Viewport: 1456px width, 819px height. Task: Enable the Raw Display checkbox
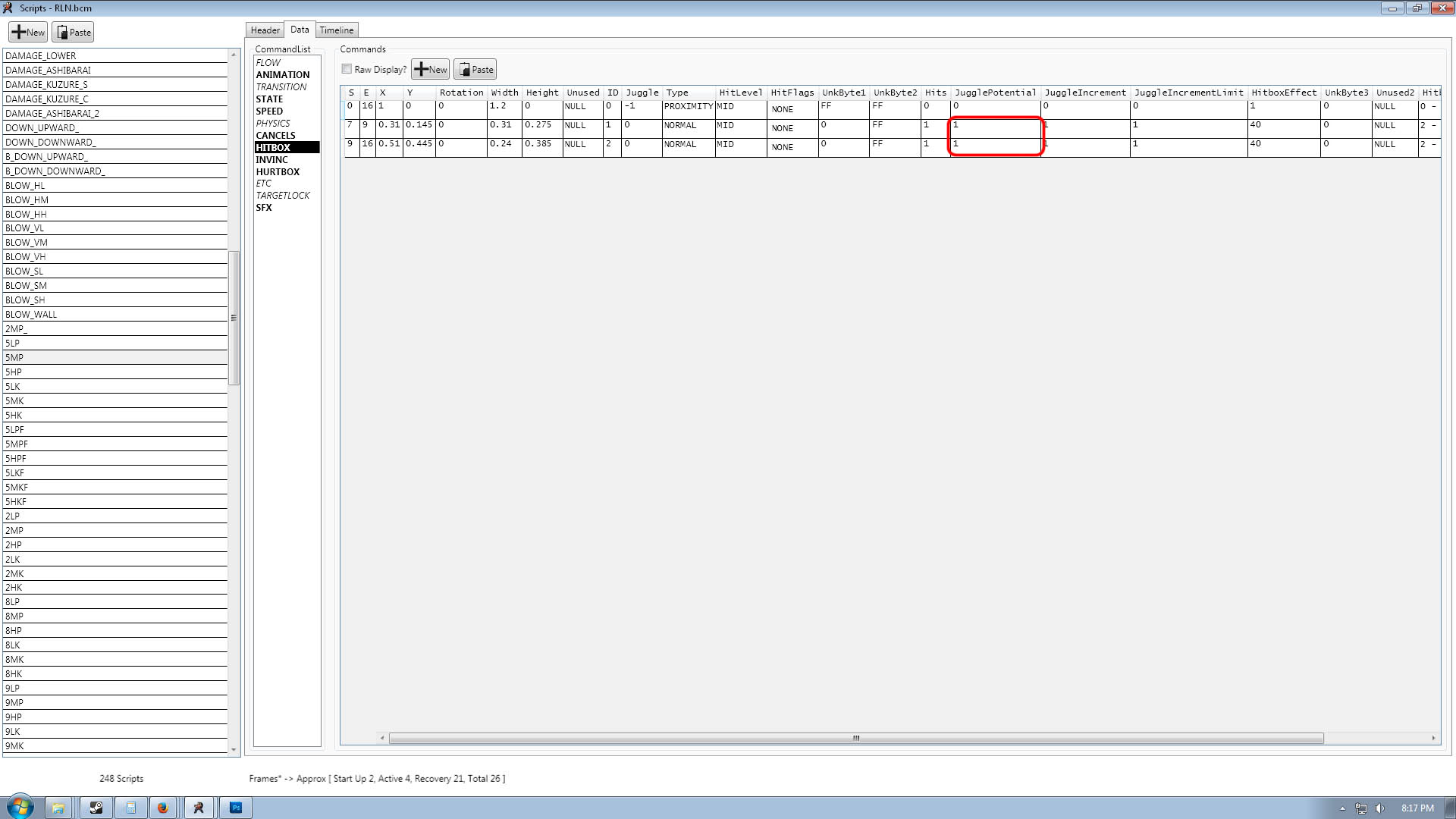click(x=347, y=69)
